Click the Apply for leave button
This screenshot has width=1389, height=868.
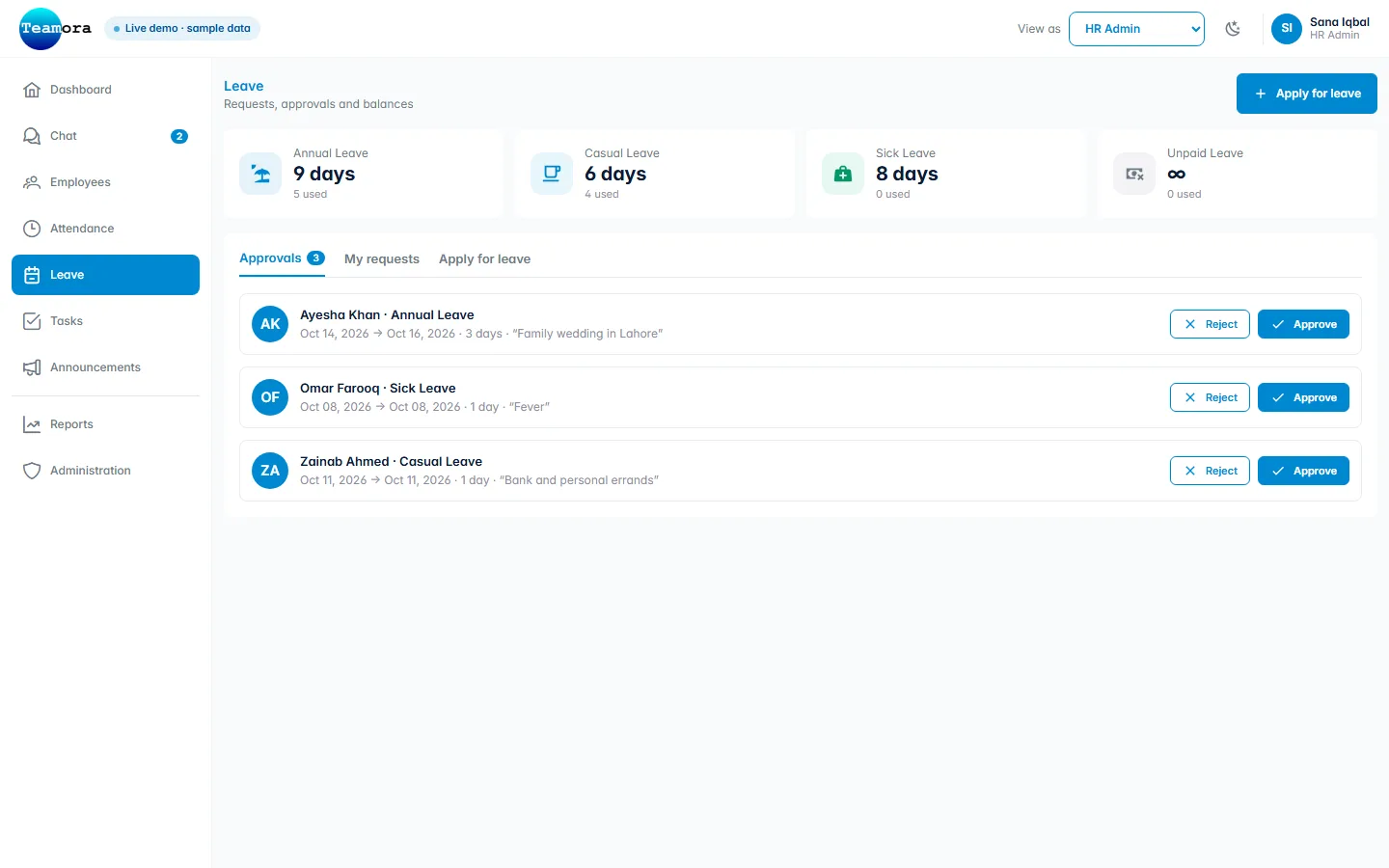click(x=1307, y=94)
